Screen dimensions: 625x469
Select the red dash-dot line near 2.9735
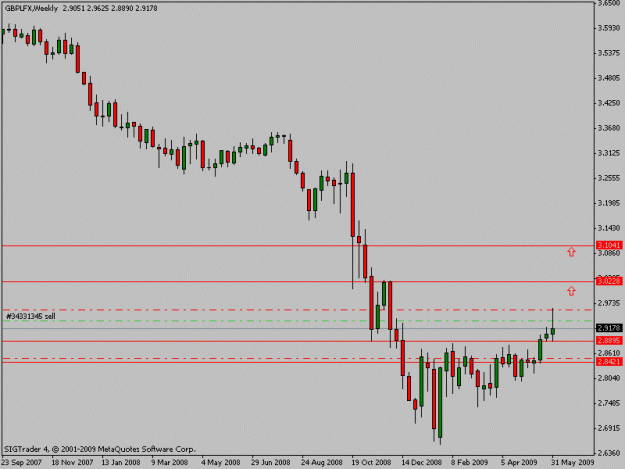tap(298, 310)
